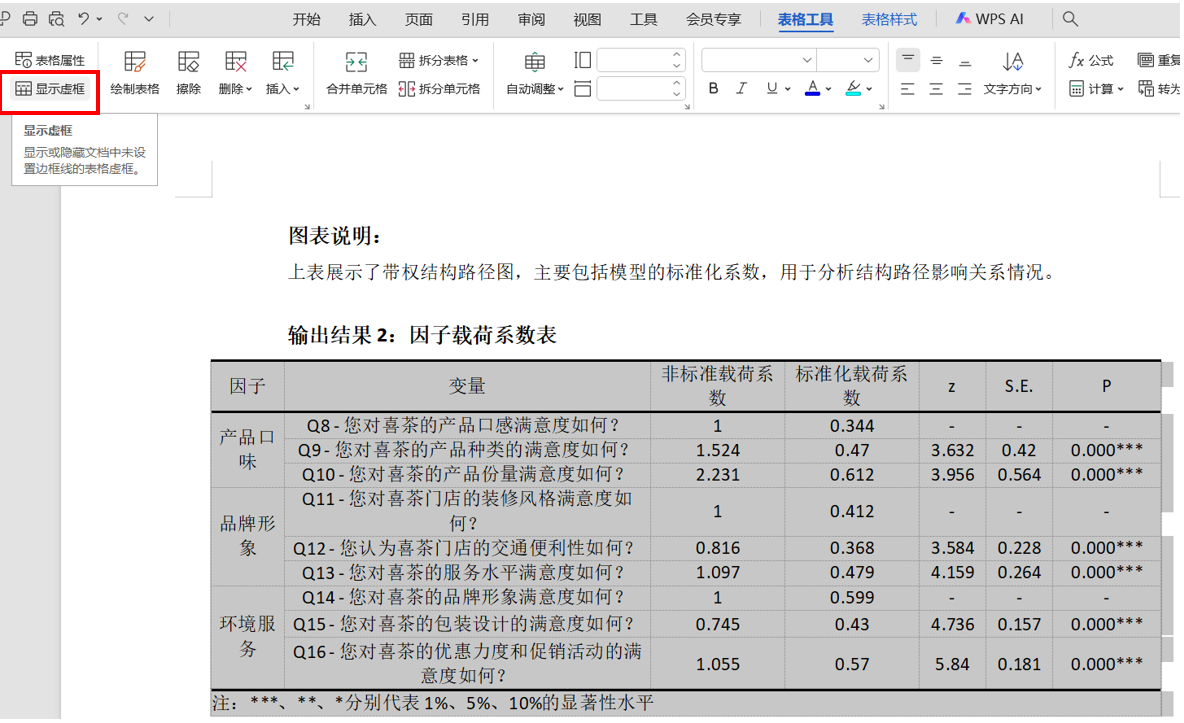Open the 计算 dropdown
The height and width of the screenshot is (723, 1184).
point(1096,89)
